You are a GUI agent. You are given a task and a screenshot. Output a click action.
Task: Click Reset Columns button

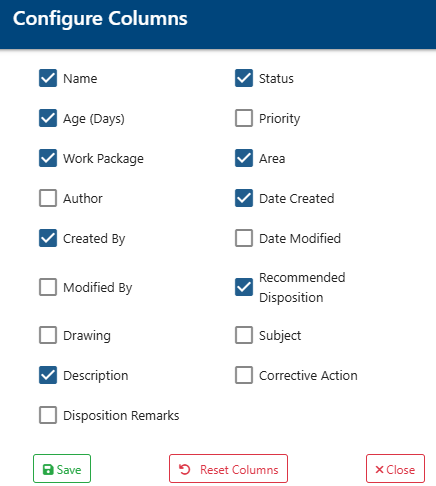click(x=228, y=468)
